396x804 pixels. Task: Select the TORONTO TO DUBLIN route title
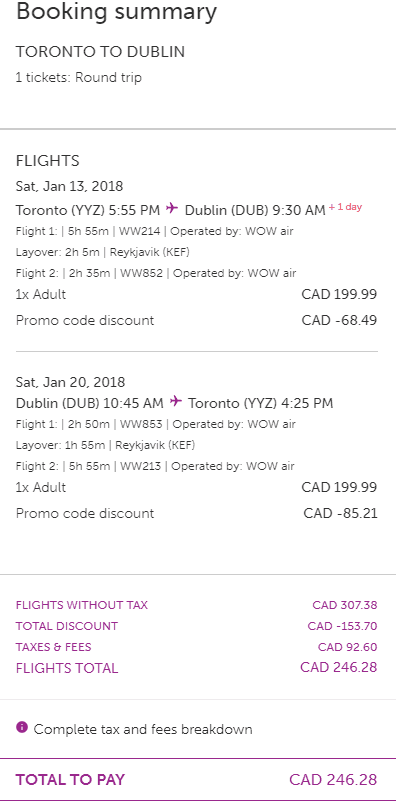pyautogui.click(x=100, y=52)
